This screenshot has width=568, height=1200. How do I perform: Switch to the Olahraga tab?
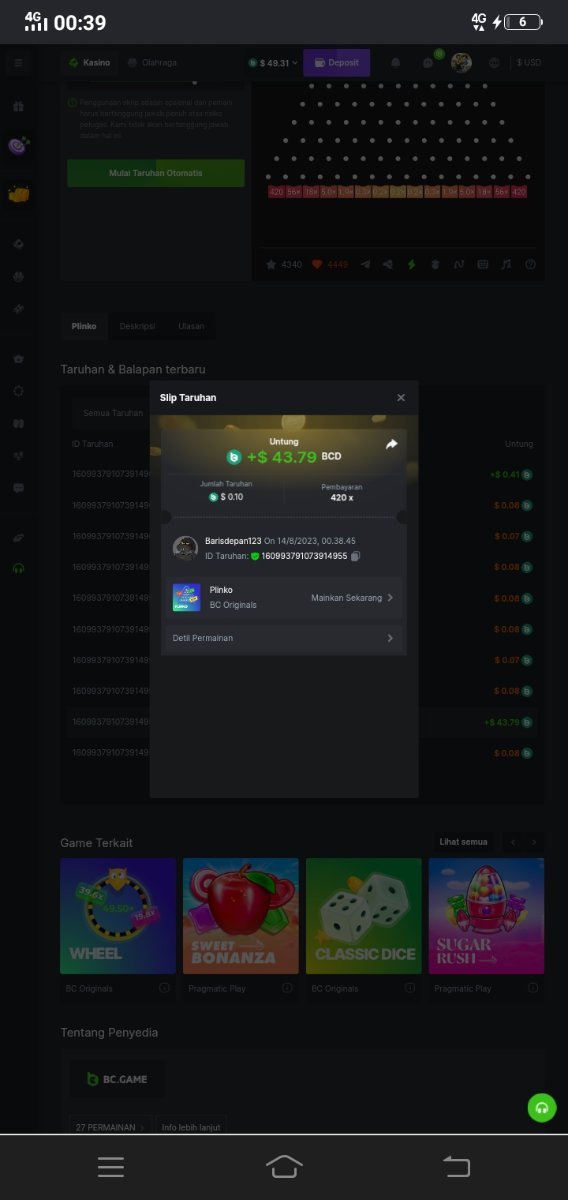[x=152, y=63]
